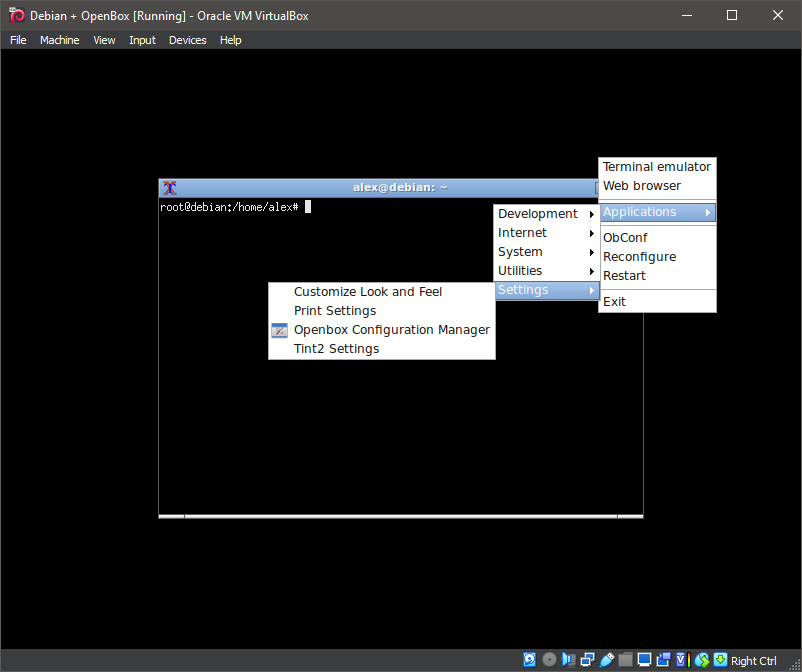
Task: Expand the Development submenu arrow
Action: 591,214
